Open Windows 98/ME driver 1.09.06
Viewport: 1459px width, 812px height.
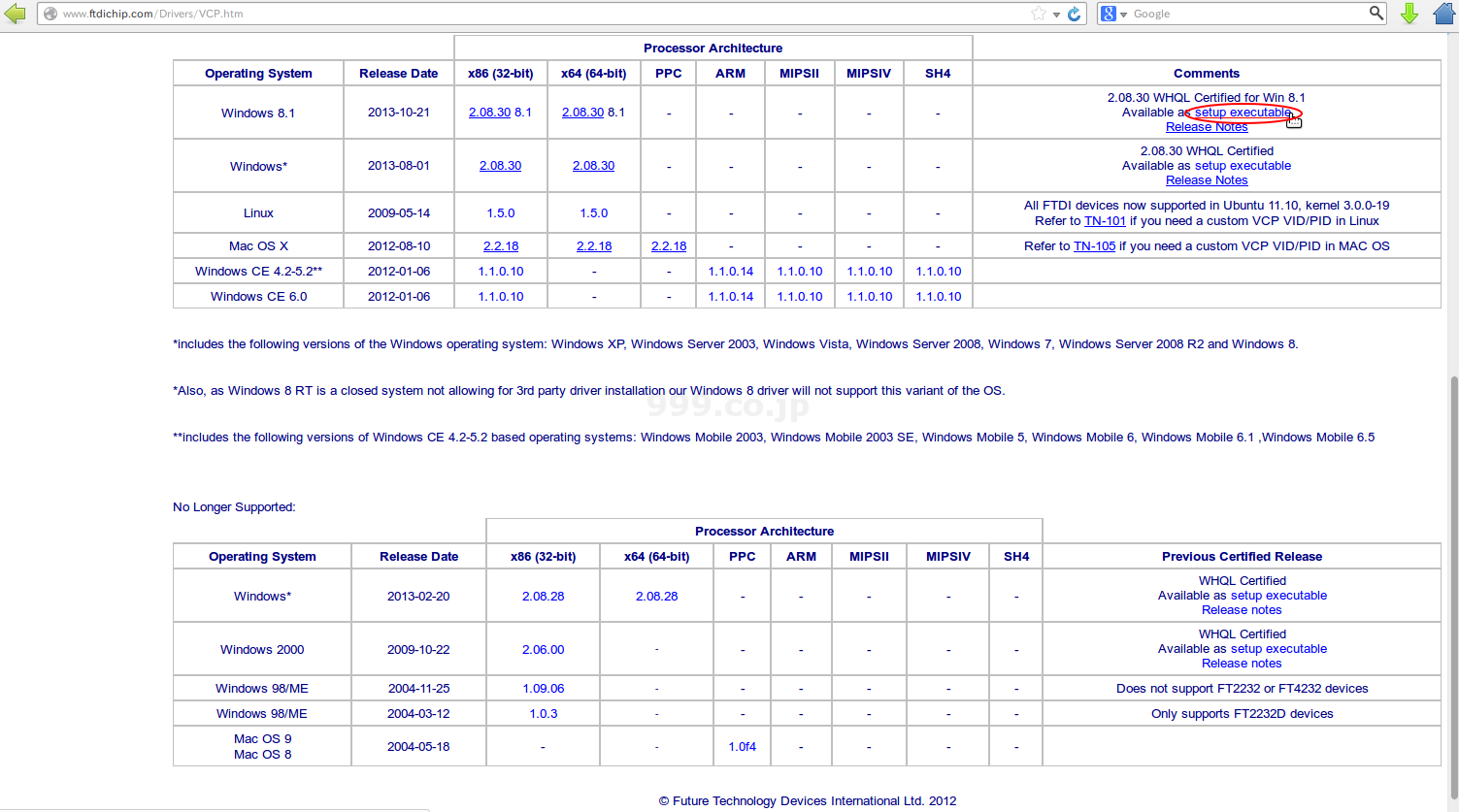pos(543,689)
